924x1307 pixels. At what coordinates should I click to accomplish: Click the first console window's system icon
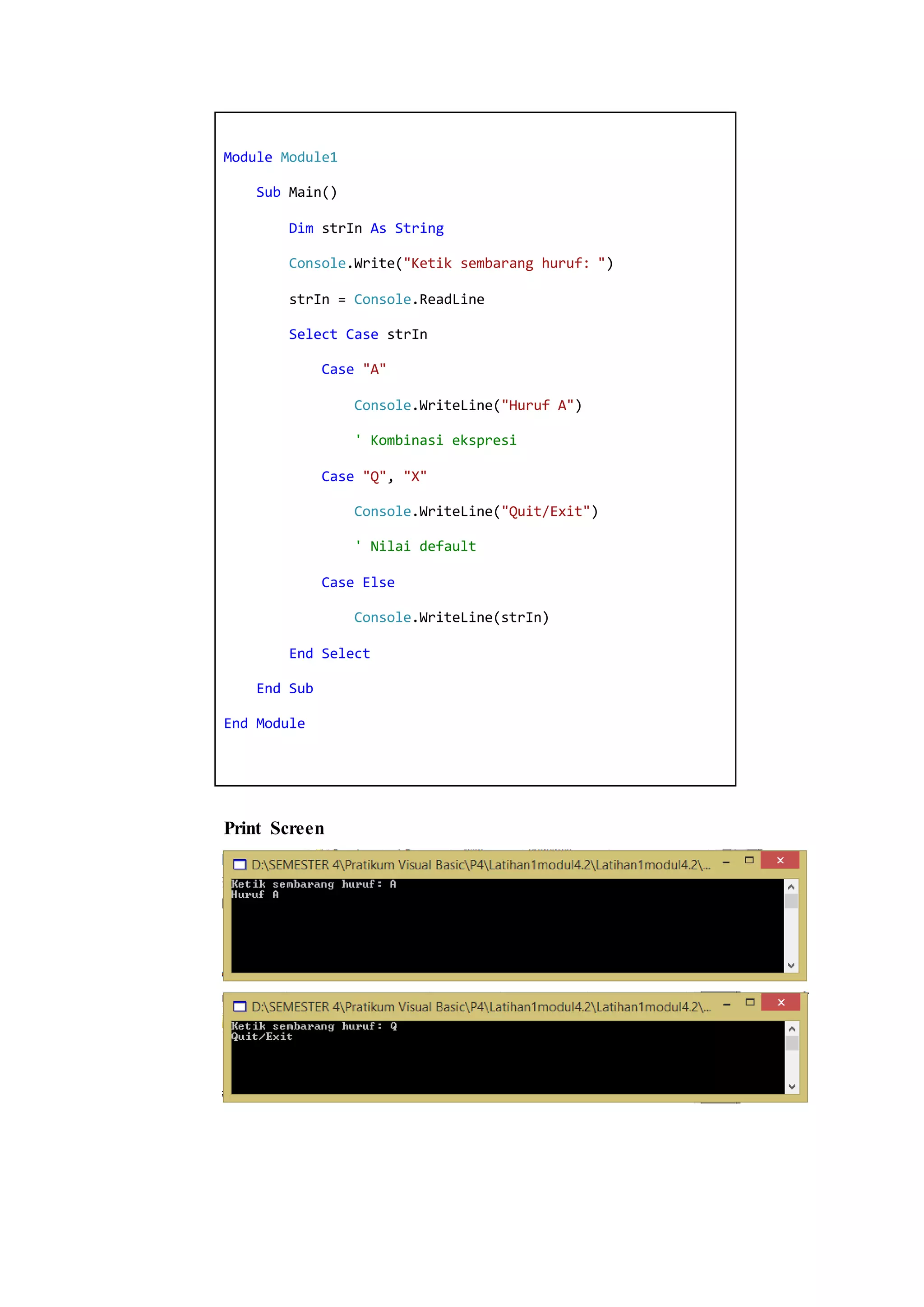[x=240, y=865]
